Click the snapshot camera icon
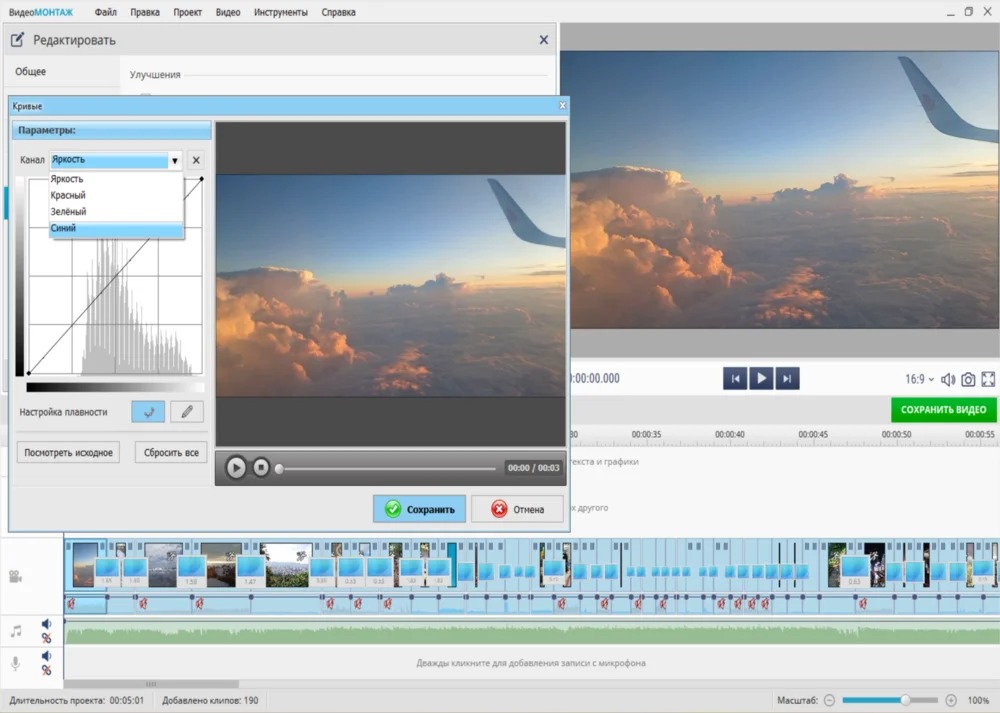 [x=968, y=379]
